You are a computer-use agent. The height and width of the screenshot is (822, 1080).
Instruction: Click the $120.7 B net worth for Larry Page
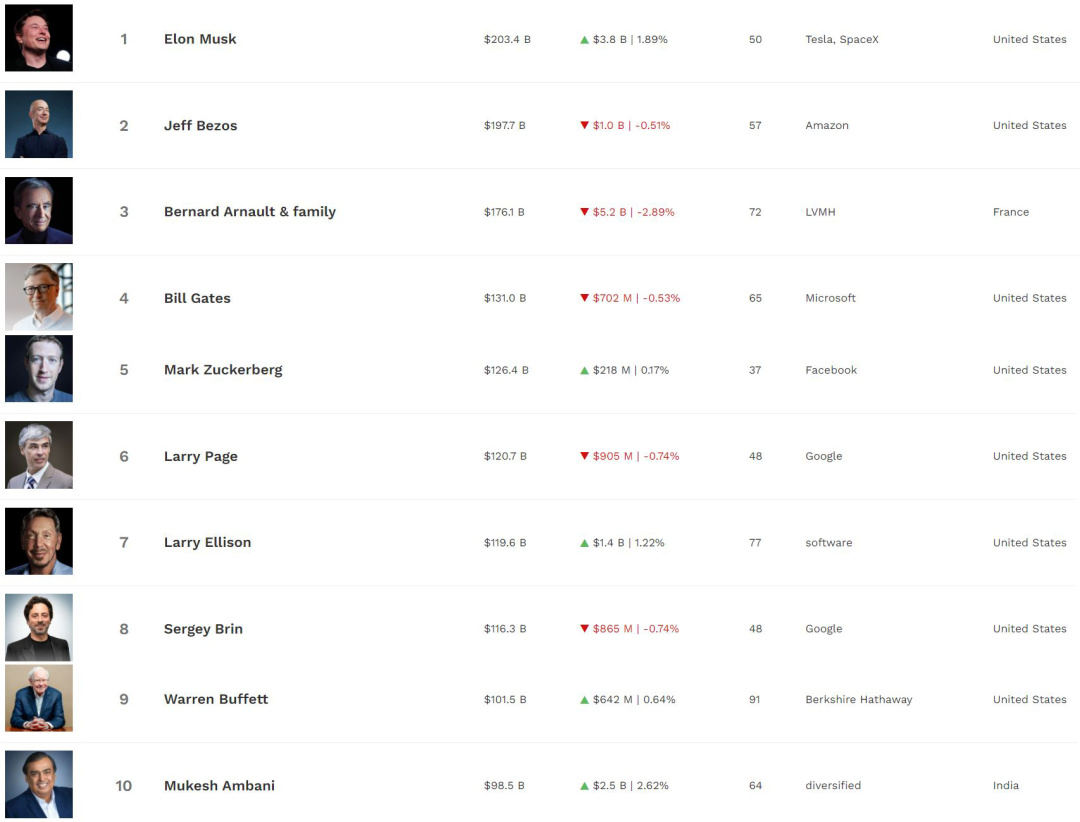click(505, 456)
